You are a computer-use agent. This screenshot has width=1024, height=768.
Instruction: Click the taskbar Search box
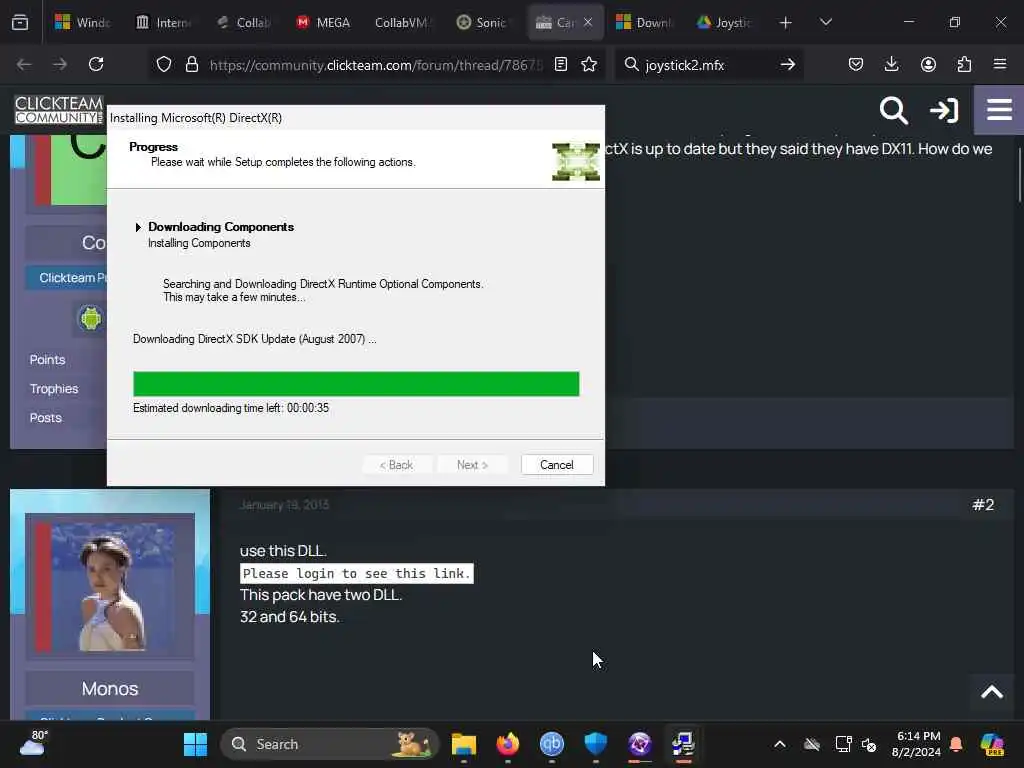[x=330, y=744]
